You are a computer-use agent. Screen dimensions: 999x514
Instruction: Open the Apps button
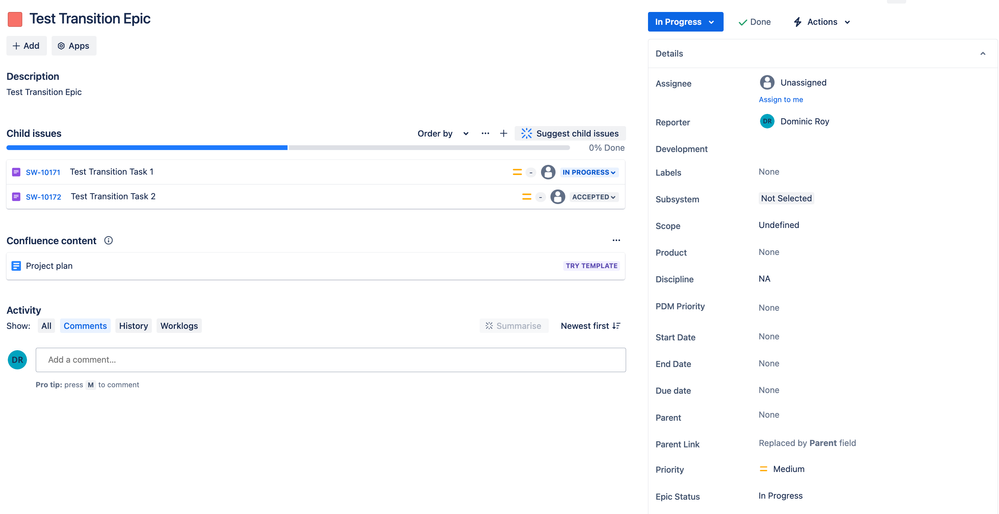74,46
